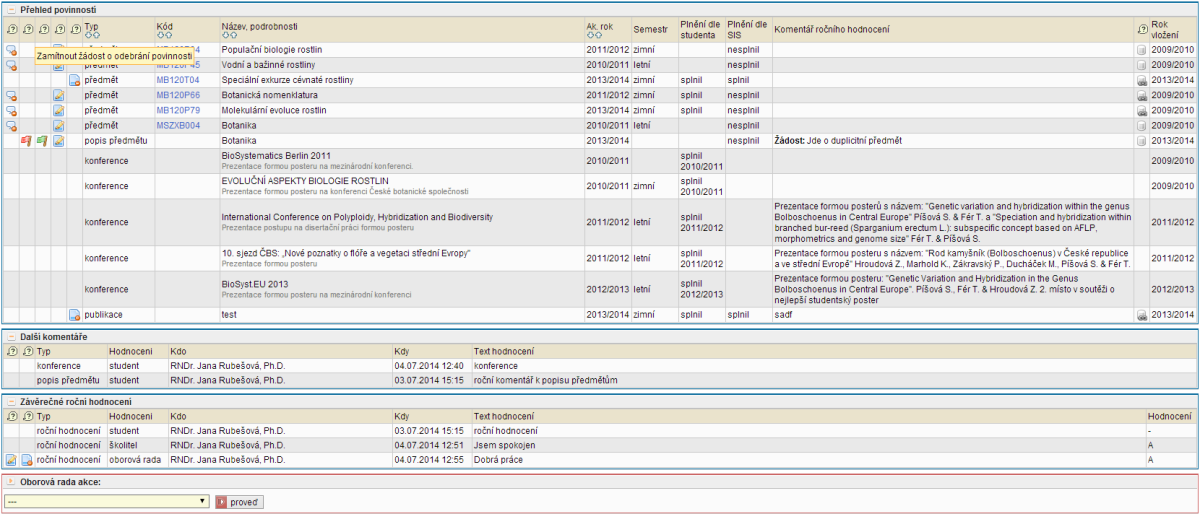Click the proveď button
The height and width of the screenshot is (514, 1200).
coord(239,501)
